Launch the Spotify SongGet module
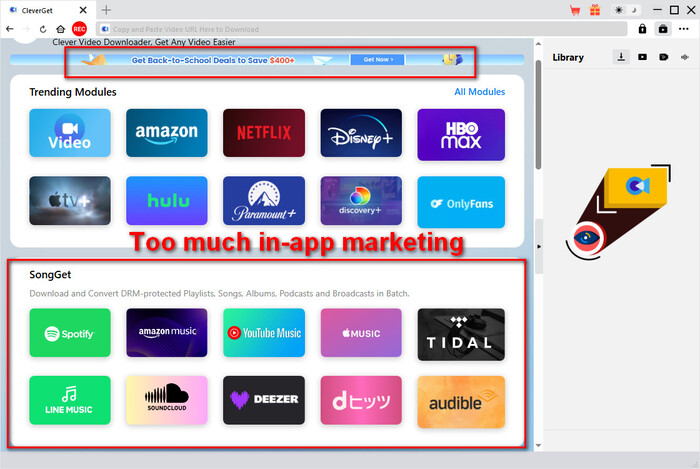Screen dimensions: 700x469 point(70,332)
